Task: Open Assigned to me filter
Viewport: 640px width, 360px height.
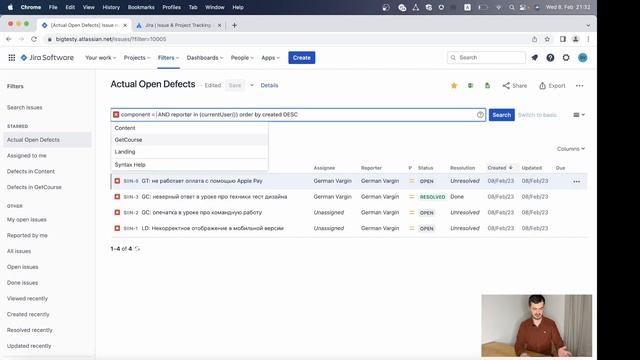Action: [x=27, y=156]
